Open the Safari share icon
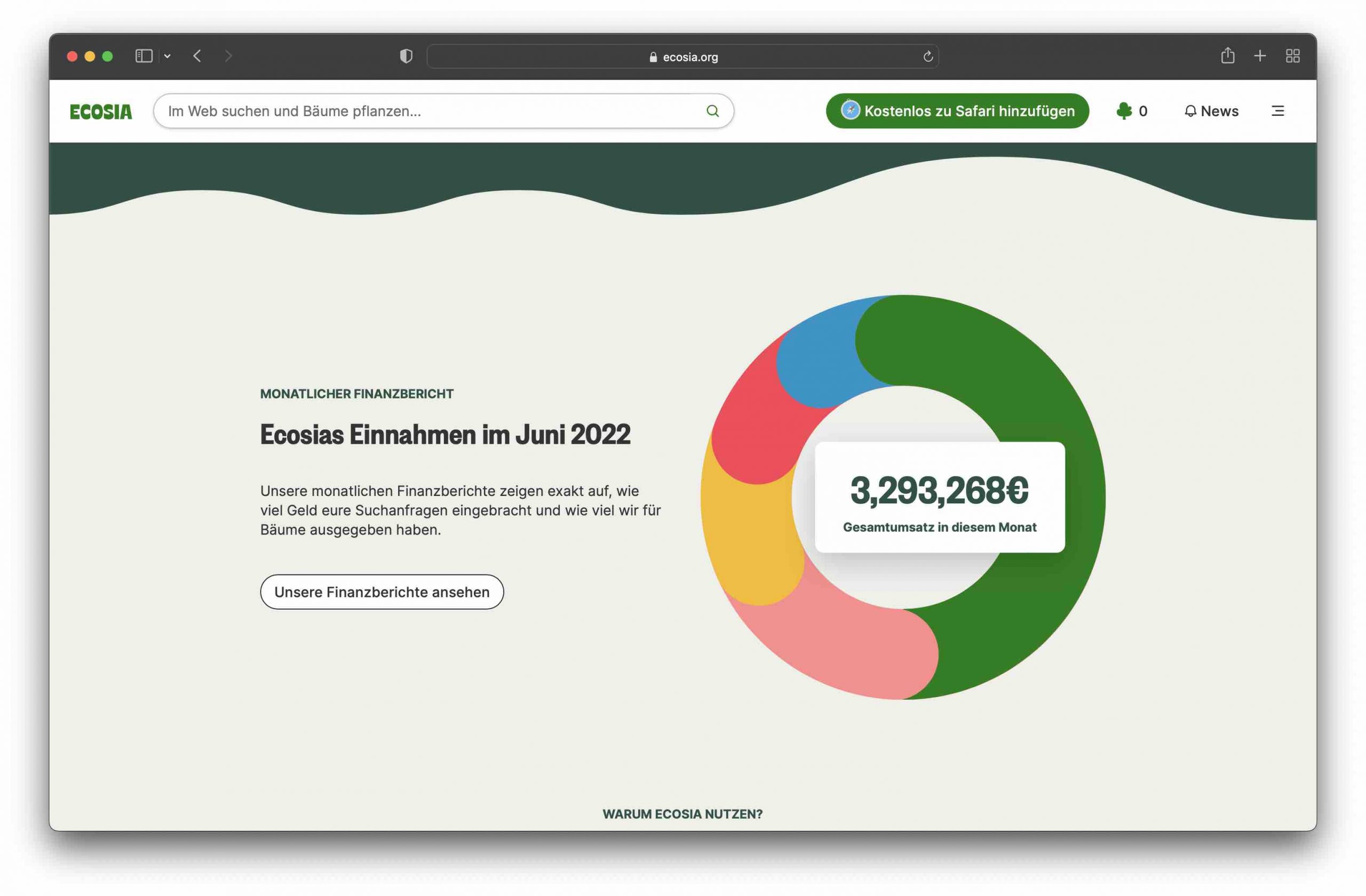The height and width of the screenshot is (896, 1366). tap(1228, 55)
